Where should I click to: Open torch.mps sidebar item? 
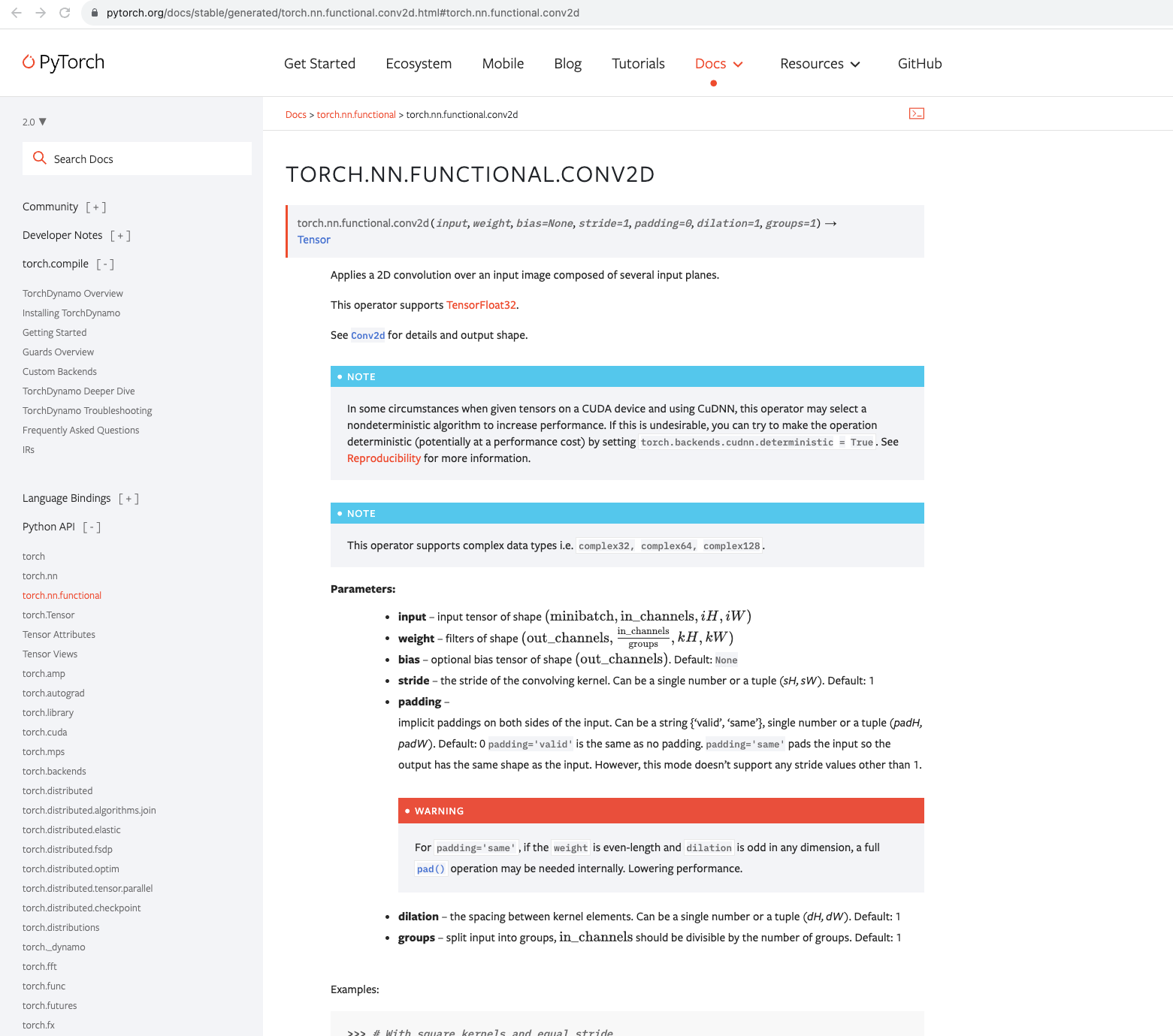click(44, 751)
